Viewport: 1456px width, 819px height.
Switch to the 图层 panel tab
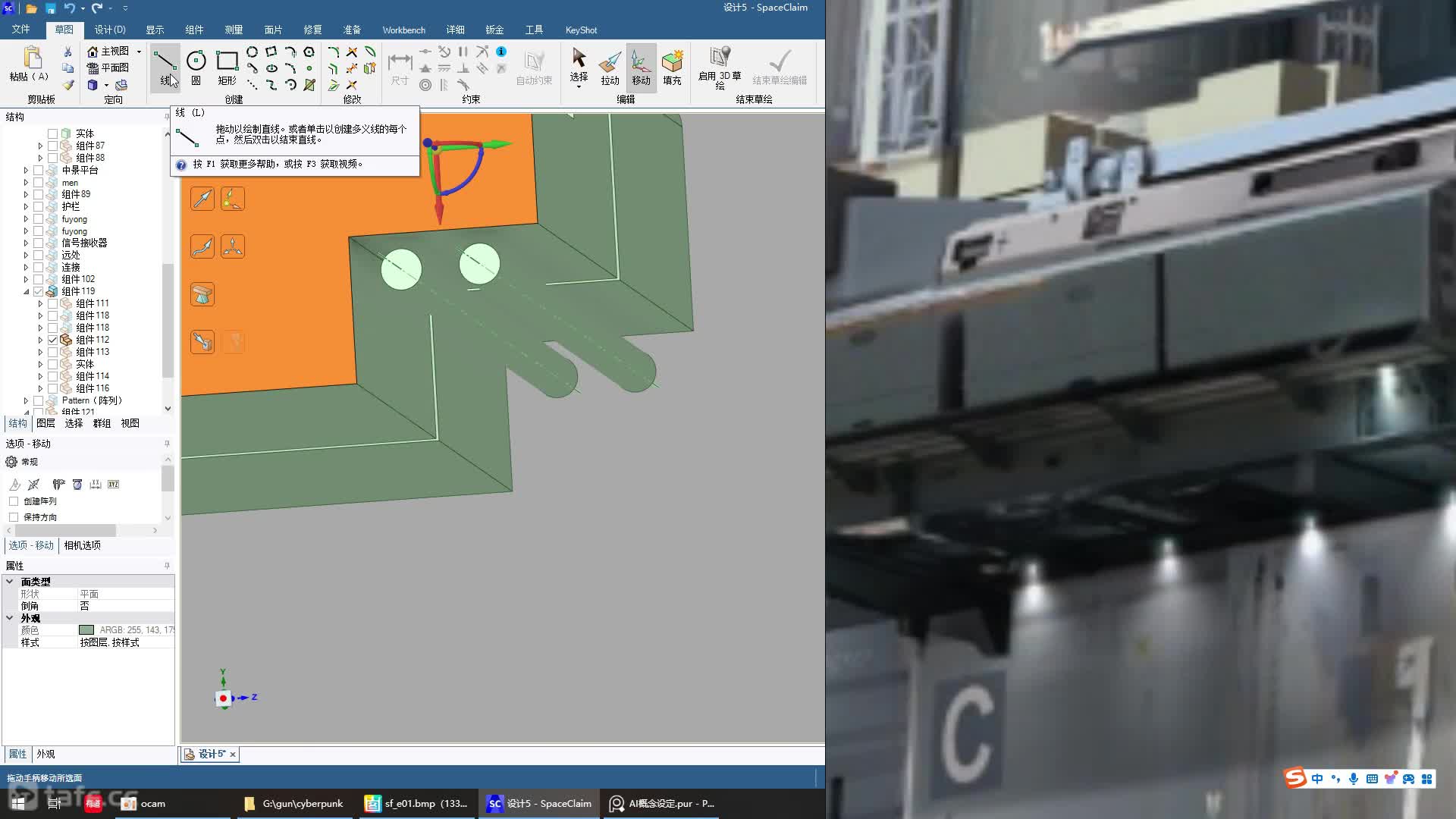(45, 423)
